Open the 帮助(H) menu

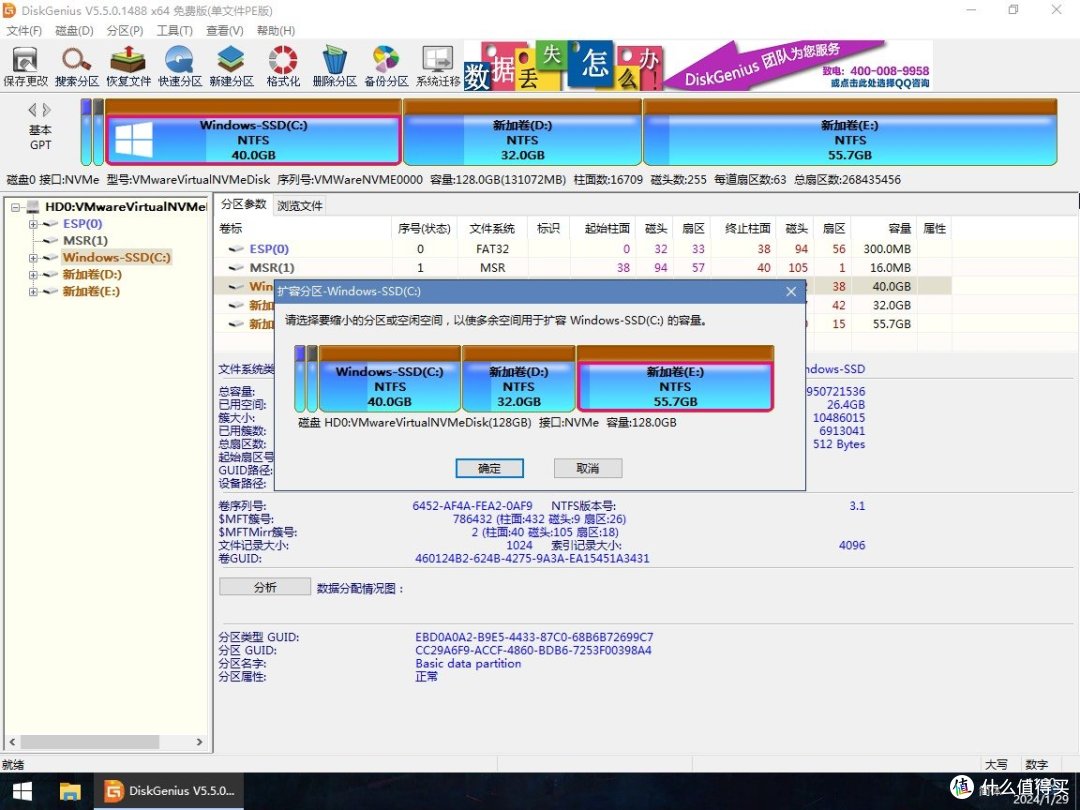click(x=276, y=30)
